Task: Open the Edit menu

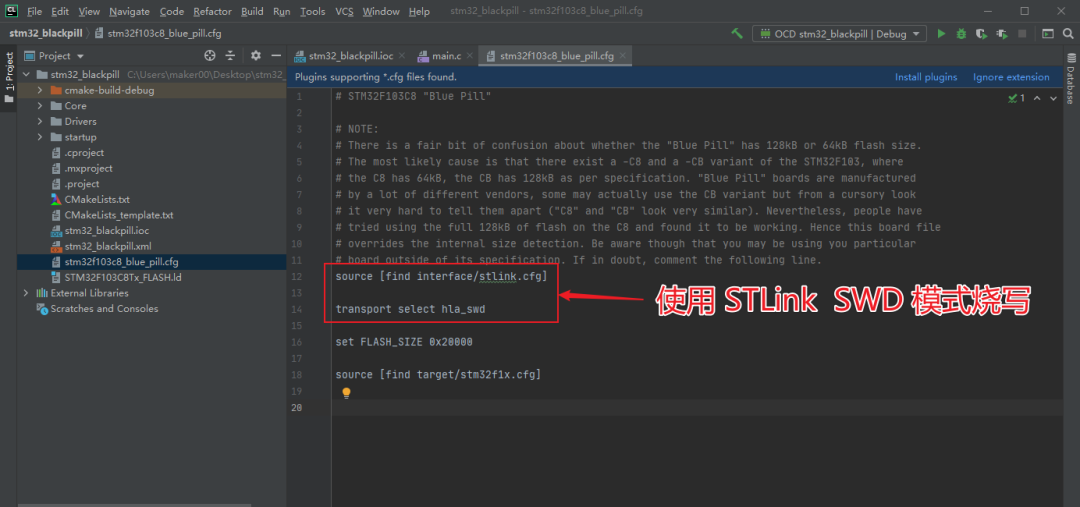Action: point(60,12)
